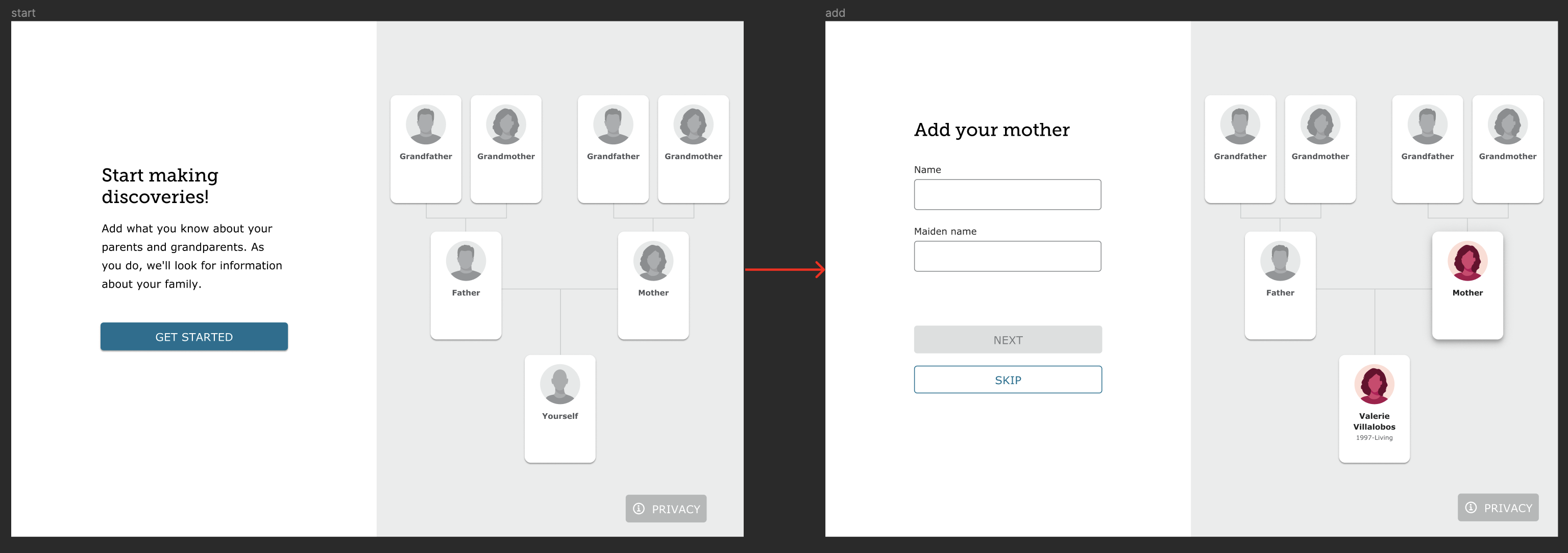1568x553 pixels.
Task: Click the Father avatar in add frame
Action: click(x=1280, y=261)
